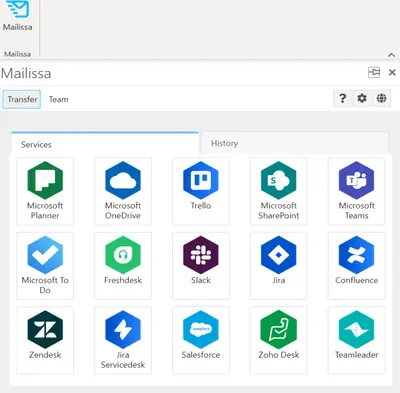Switch to the Team tab
The image size is (400, 393).
point(59,99)
